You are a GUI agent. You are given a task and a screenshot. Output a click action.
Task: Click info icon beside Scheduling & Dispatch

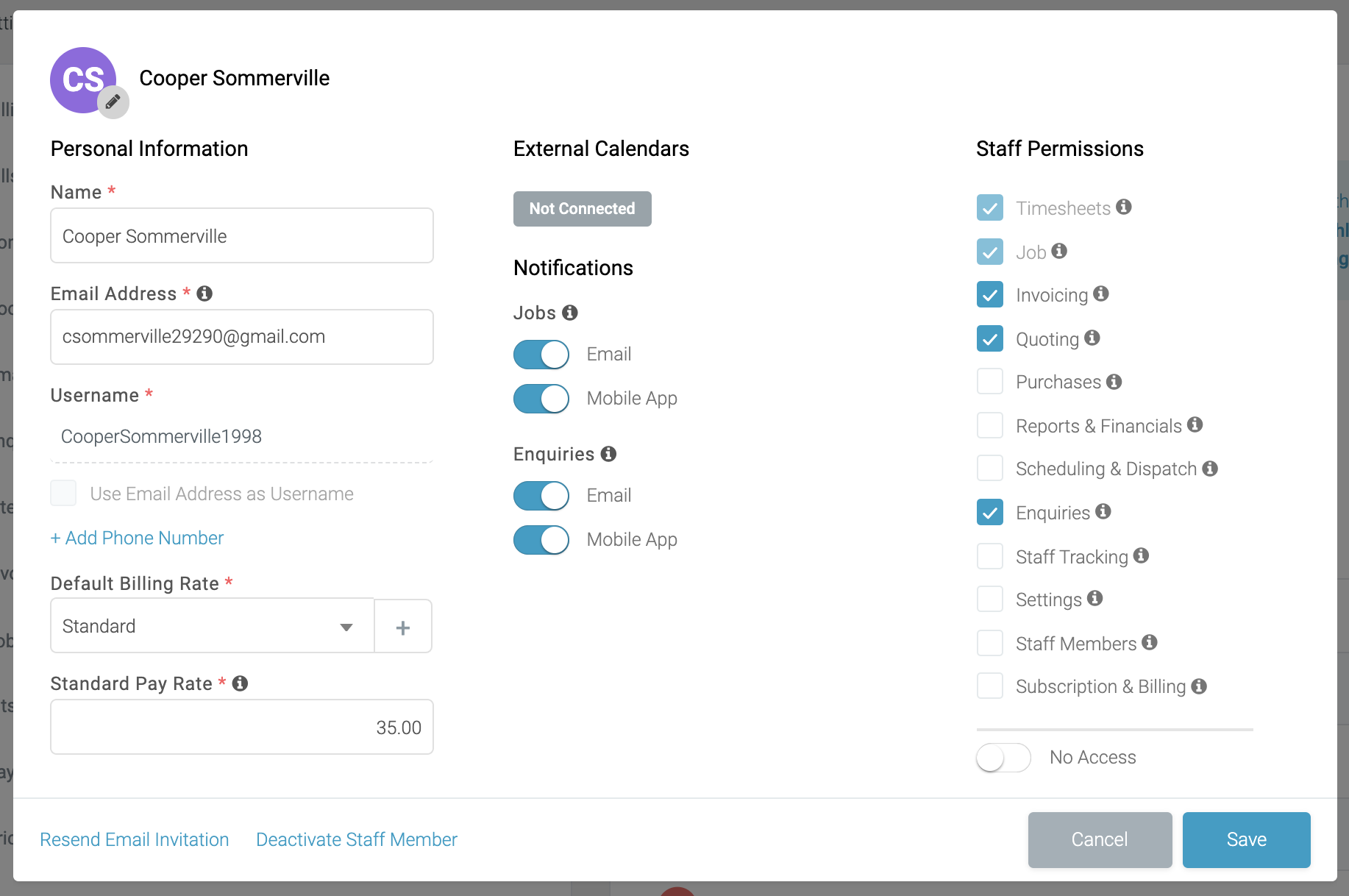(1210, 468)
